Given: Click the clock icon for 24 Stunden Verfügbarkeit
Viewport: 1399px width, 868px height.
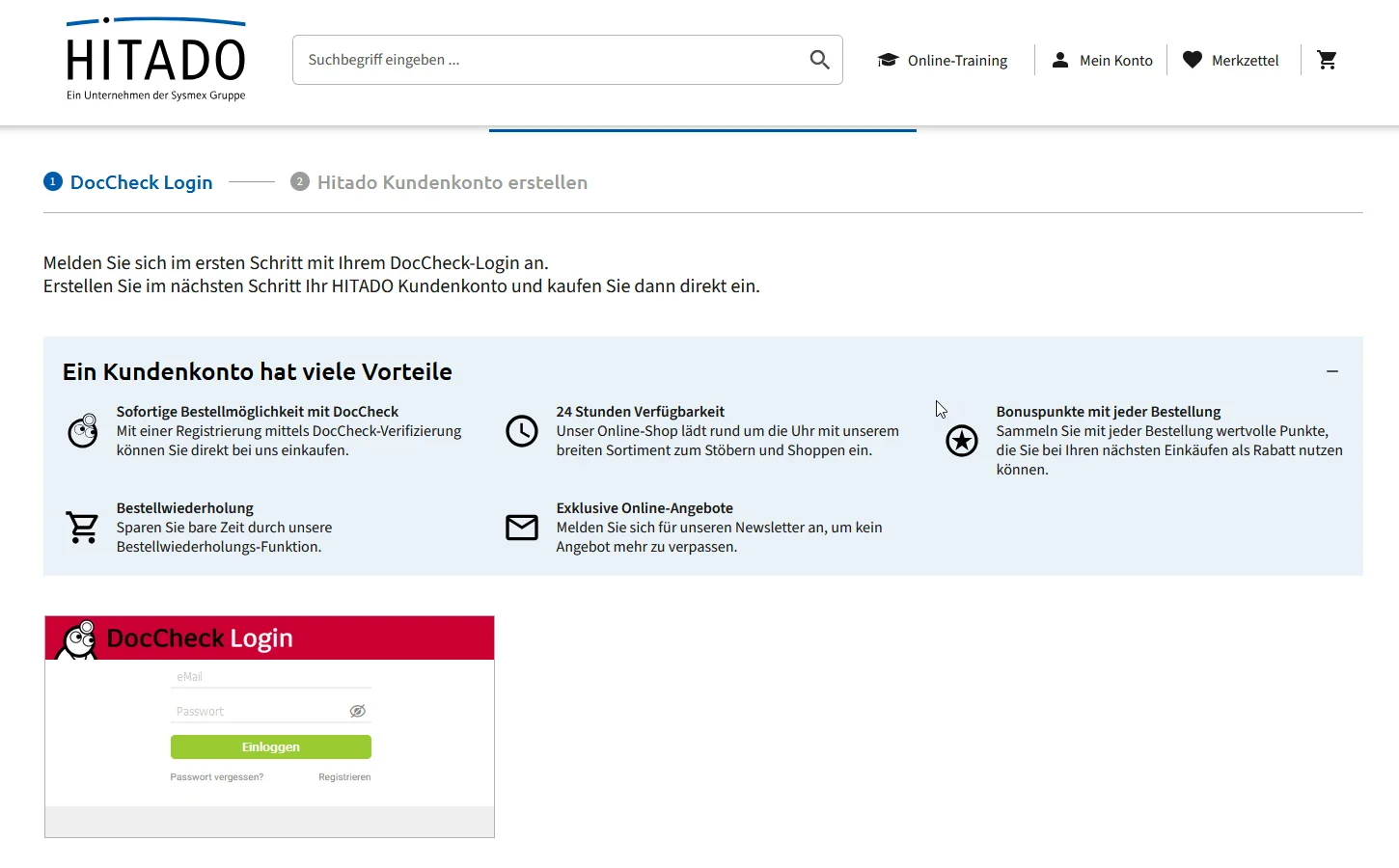Looking at the screenshot, I should pyautogui.click(x=522, y=431).
